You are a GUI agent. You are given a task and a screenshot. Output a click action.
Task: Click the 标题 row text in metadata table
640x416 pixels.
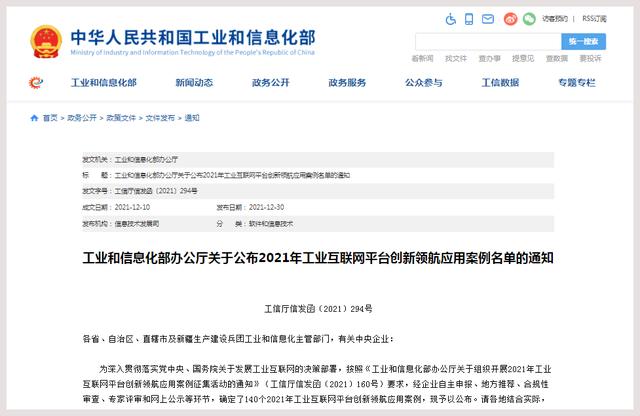click(232, 176)
